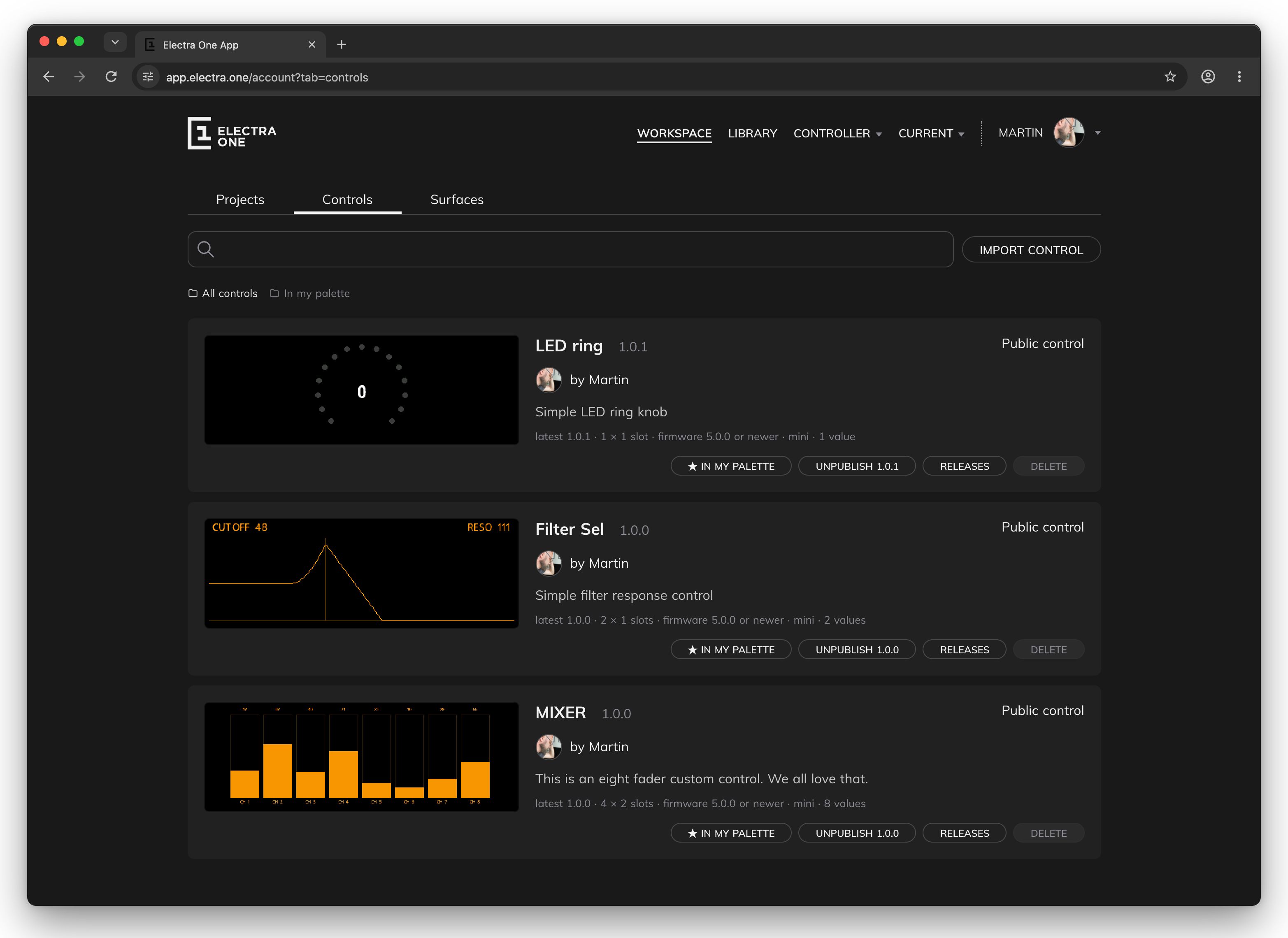Screen dimensions: 1288x938
Task: Click author avatar on MIXER card
Action: [549, 747]
